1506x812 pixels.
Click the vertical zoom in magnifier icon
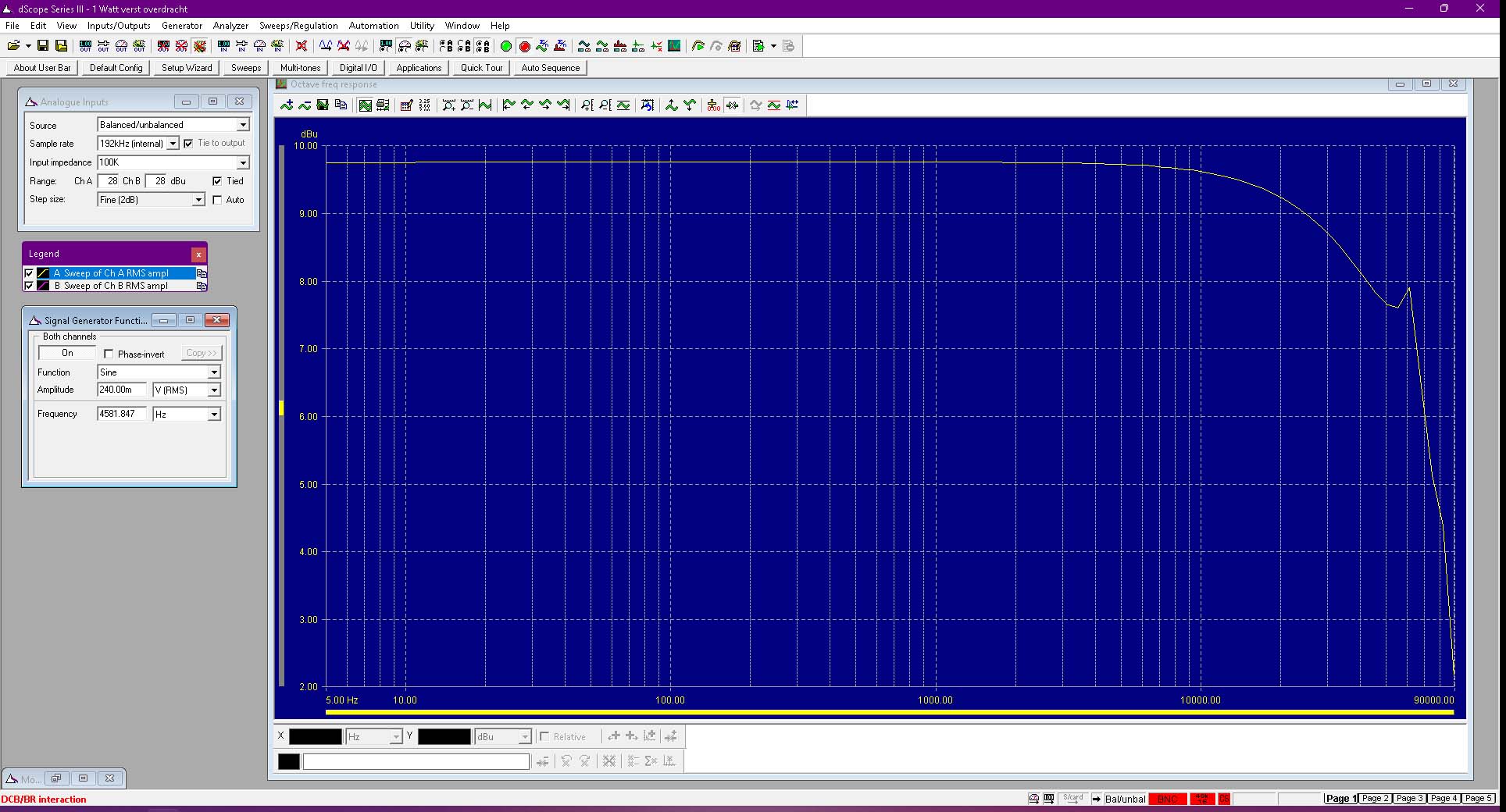coord(587,105)
